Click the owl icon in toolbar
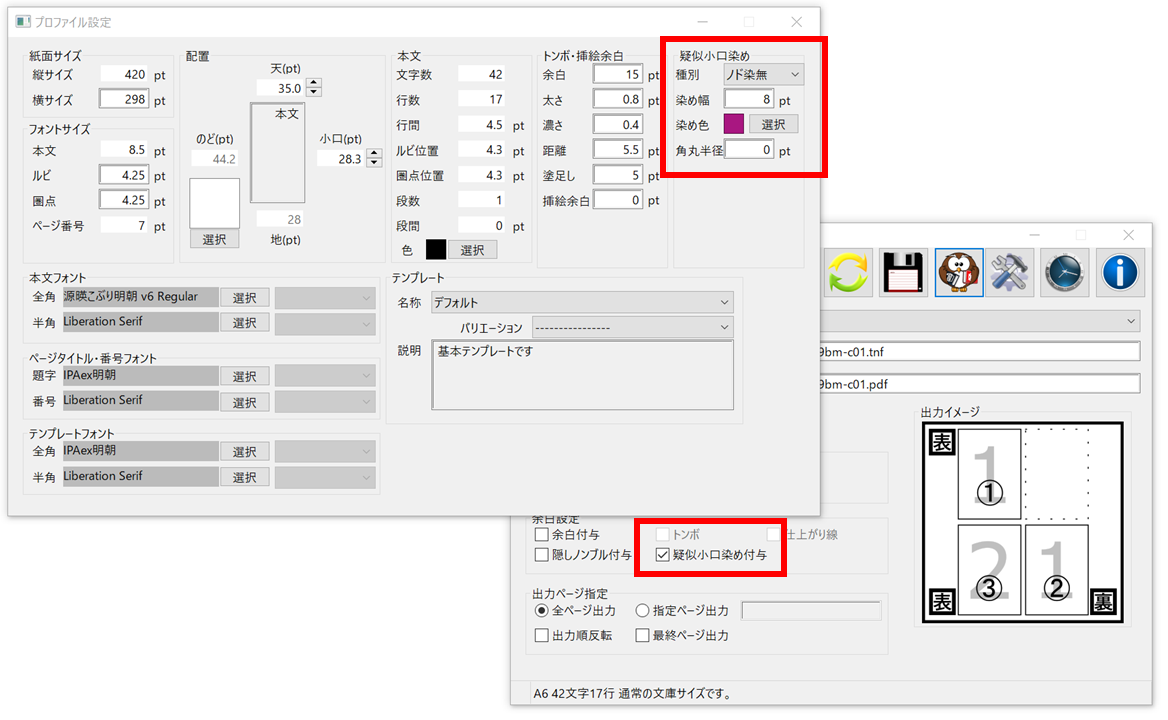 tap(959, 273)
